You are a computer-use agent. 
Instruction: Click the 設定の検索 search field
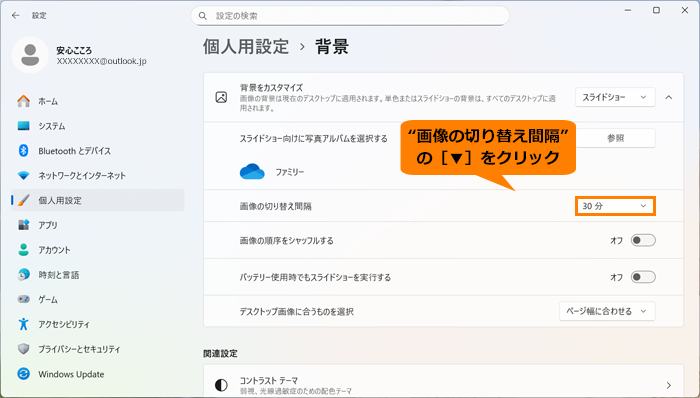coord(350,16)
